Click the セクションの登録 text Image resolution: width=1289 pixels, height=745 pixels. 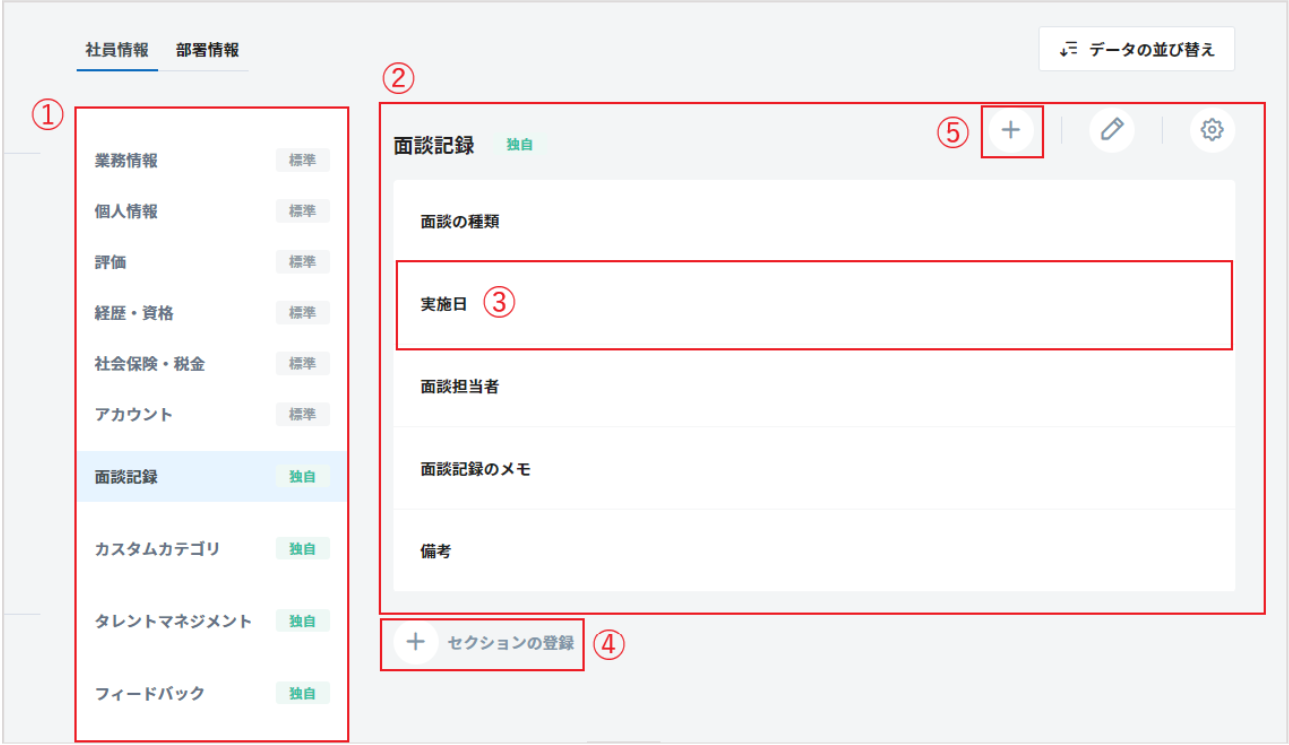(511, 643)
